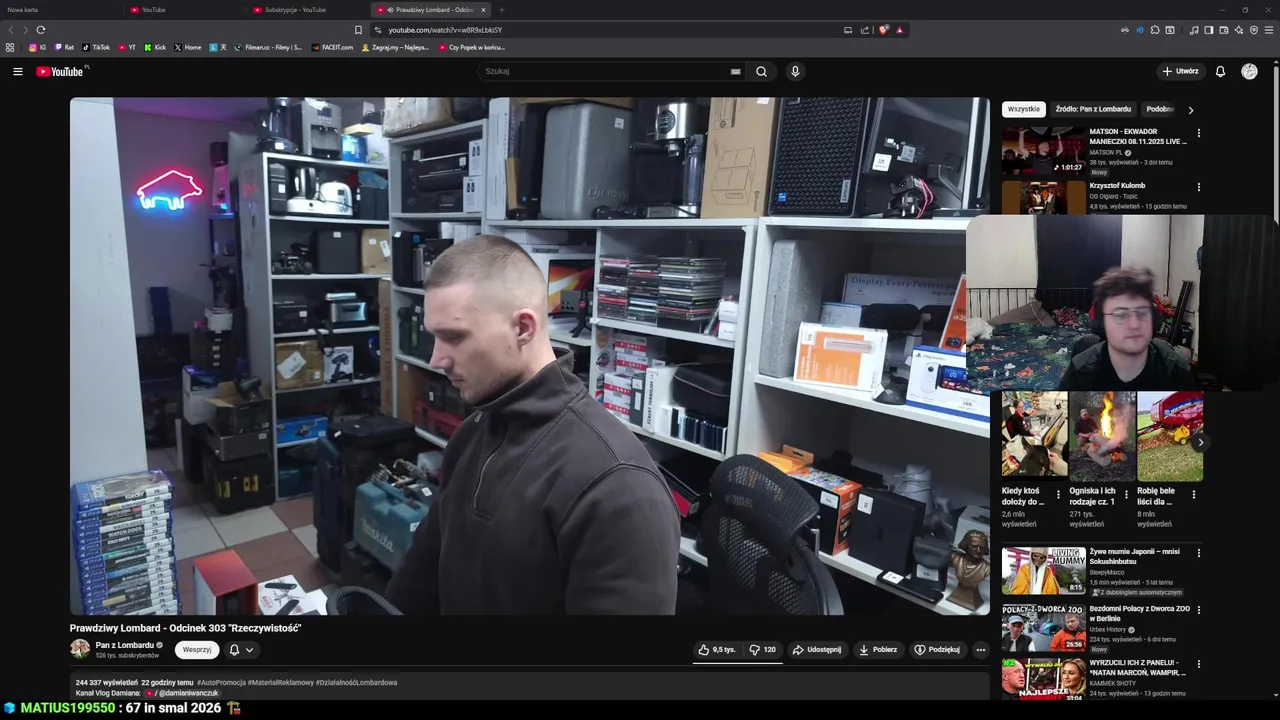Viewport: 1280px width, 720px height.
Task: Select the Wszystkie filter chip
Action: pos(1024,109)
